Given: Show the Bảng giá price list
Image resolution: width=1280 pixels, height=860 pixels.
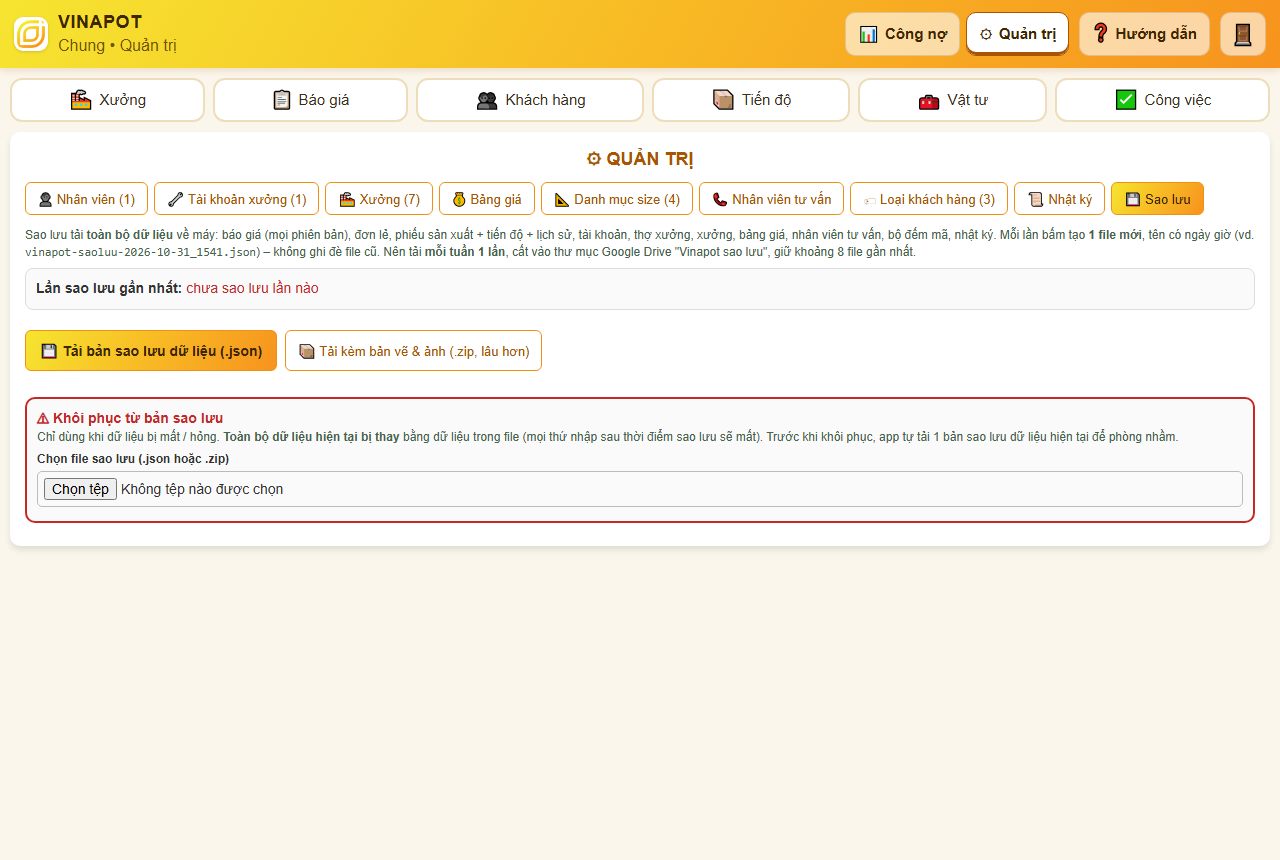Looking at the screenshot, I should (487, 199).
